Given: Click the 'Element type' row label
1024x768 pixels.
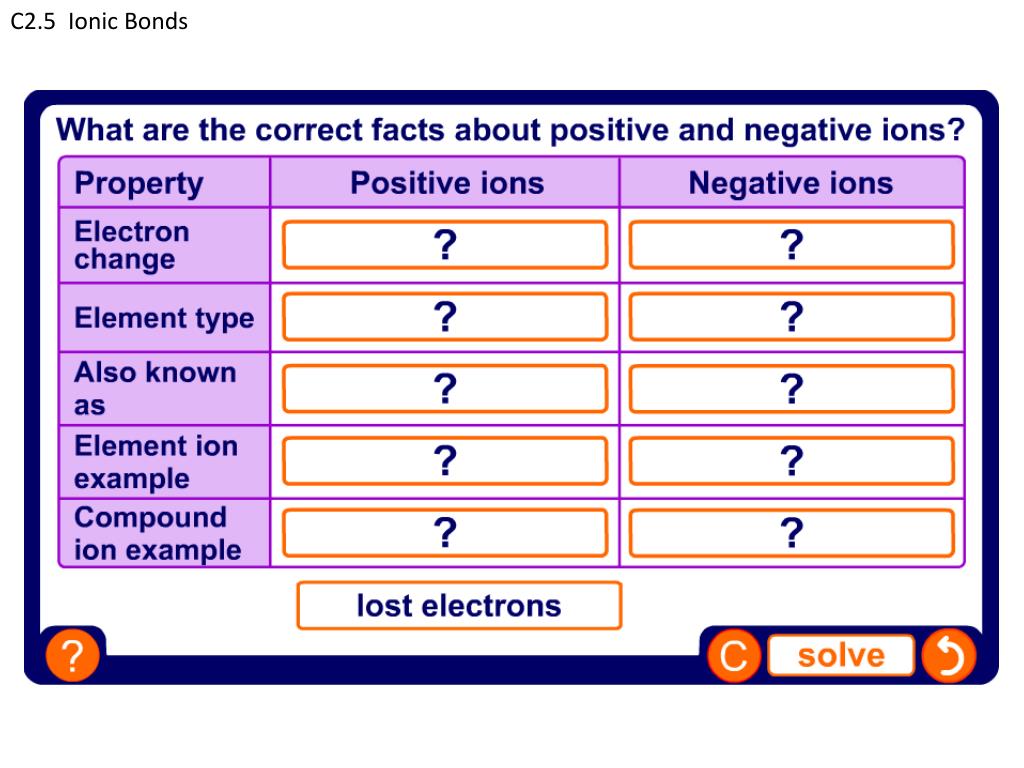Looking at the screenshot, I should tap(164, 318).
